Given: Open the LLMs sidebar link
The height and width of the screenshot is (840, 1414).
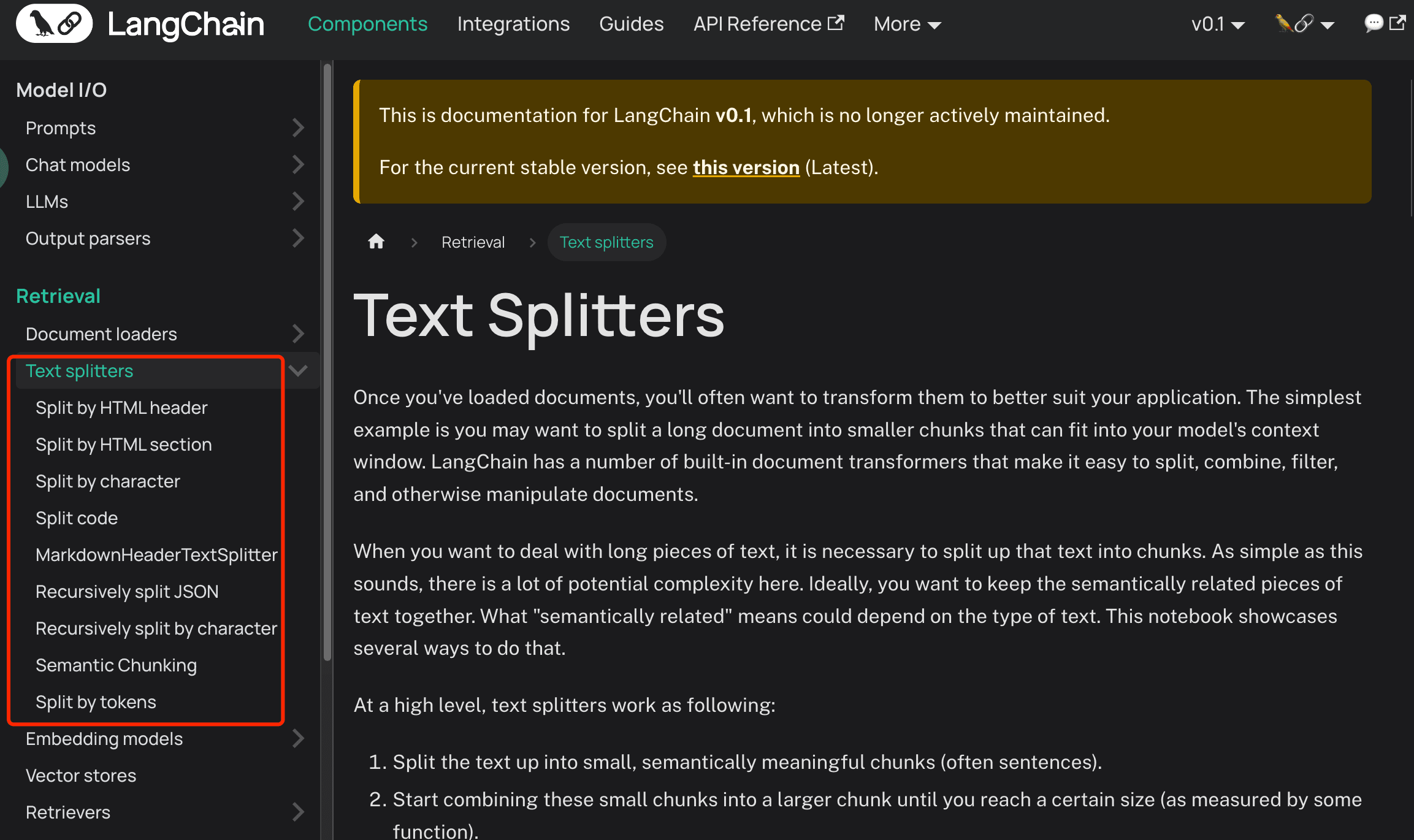Looking at the screenshot, I should point(47,201).
